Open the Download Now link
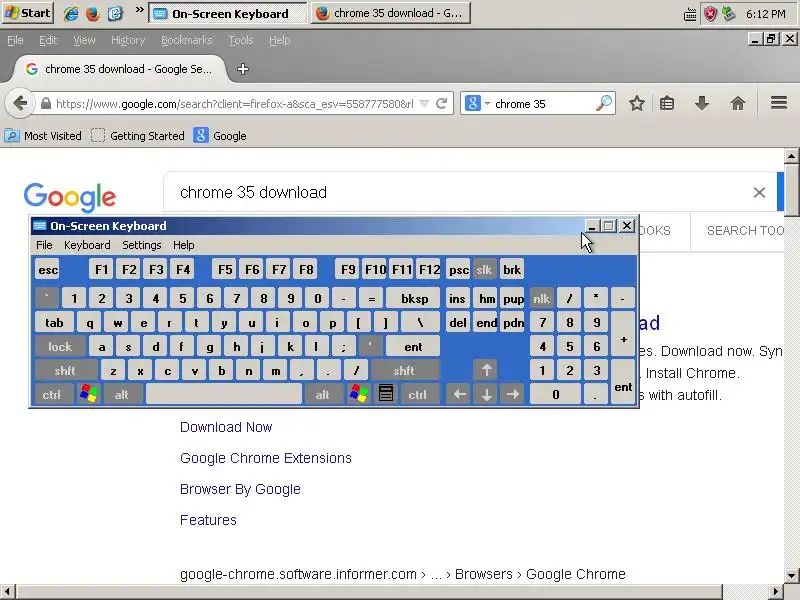 tap(226, 427)
